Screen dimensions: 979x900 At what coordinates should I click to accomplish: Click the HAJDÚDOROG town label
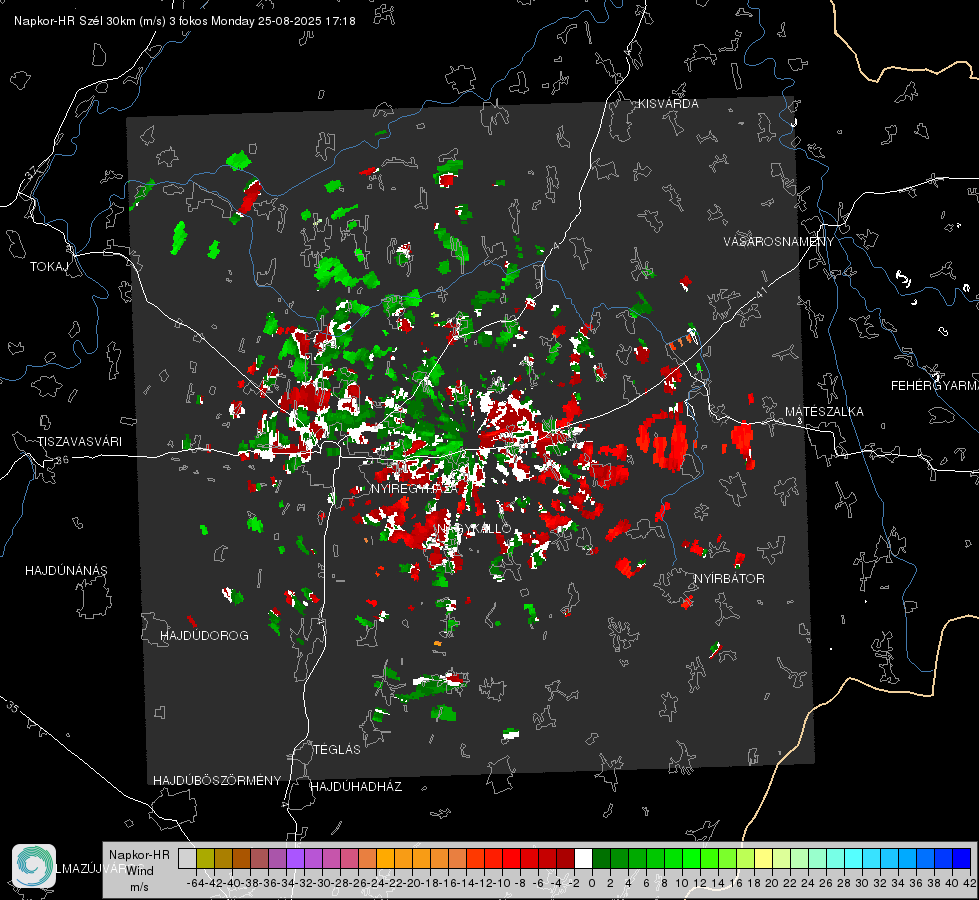[x=204, y=636]
